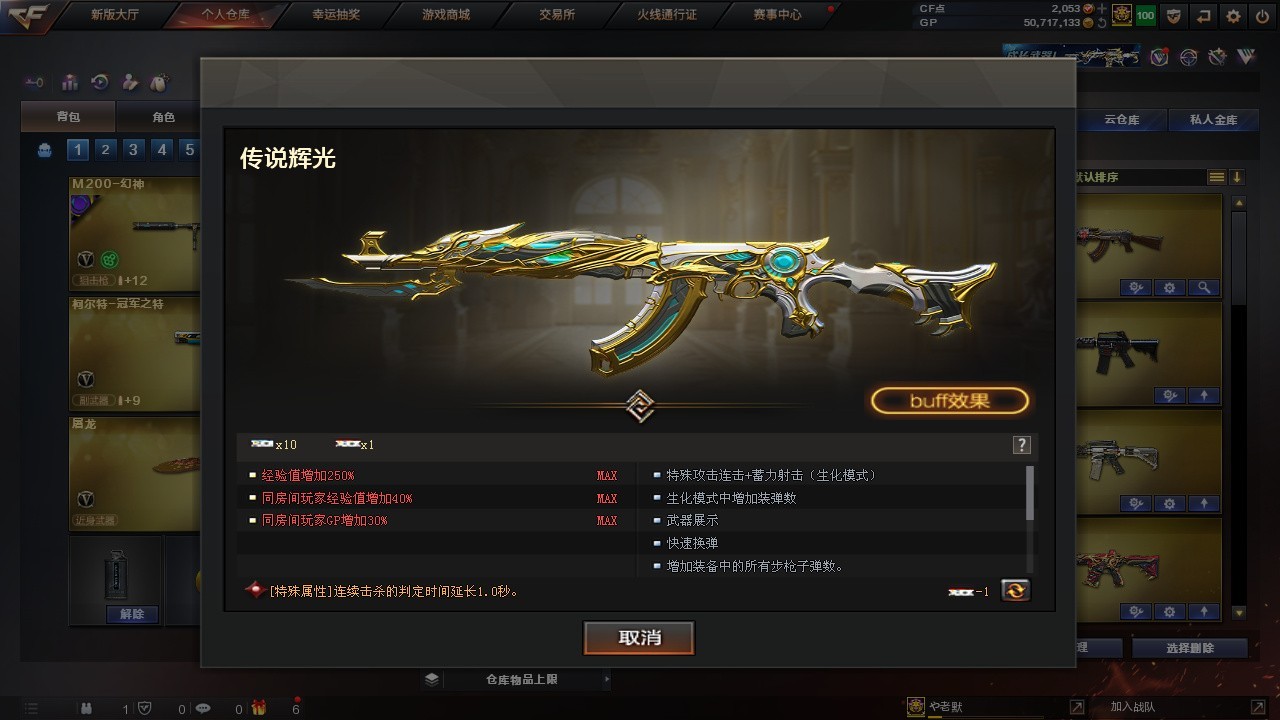Screen dimensions: 1280x720
Task: Open the ranking podium icon
Action: click(70, 82)
